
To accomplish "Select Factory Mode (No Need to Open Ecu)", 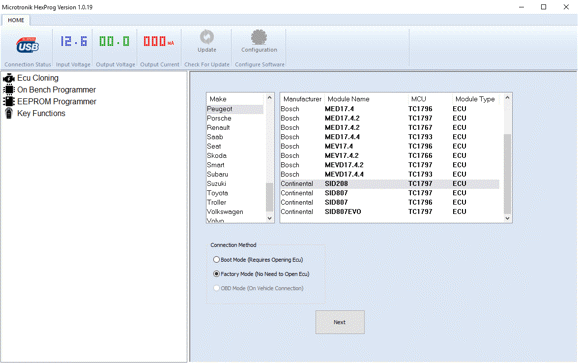I will pyautogui.click(x=261, y=274).
